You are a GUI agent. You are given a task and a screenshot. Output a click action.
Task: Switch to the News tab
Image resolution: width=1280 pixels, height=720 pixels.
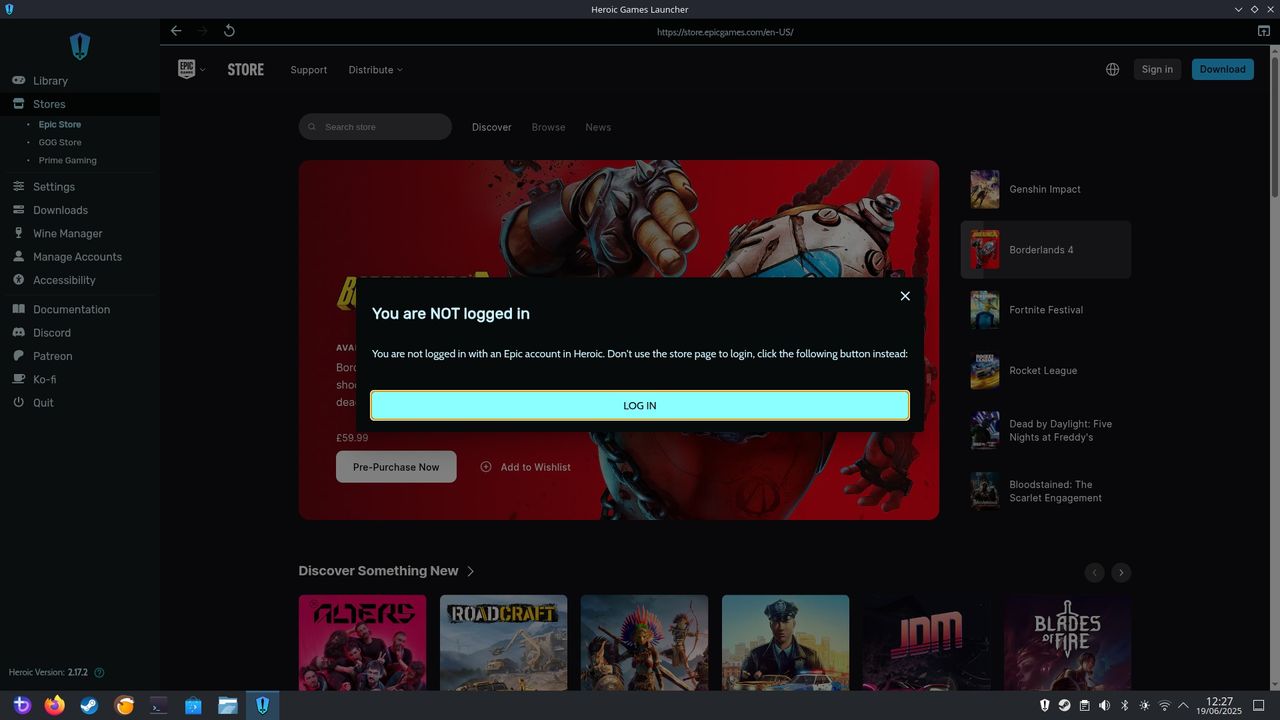pyautogui.click(x=598, y=127)
